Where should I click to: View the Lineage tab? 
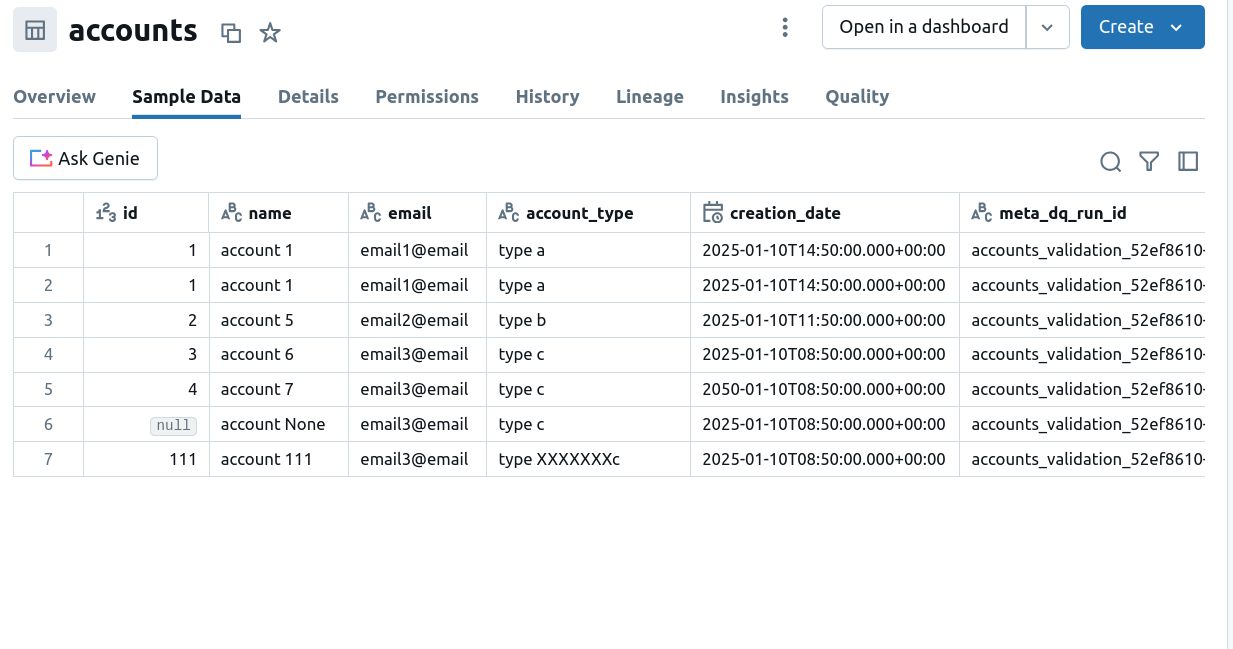650,97
